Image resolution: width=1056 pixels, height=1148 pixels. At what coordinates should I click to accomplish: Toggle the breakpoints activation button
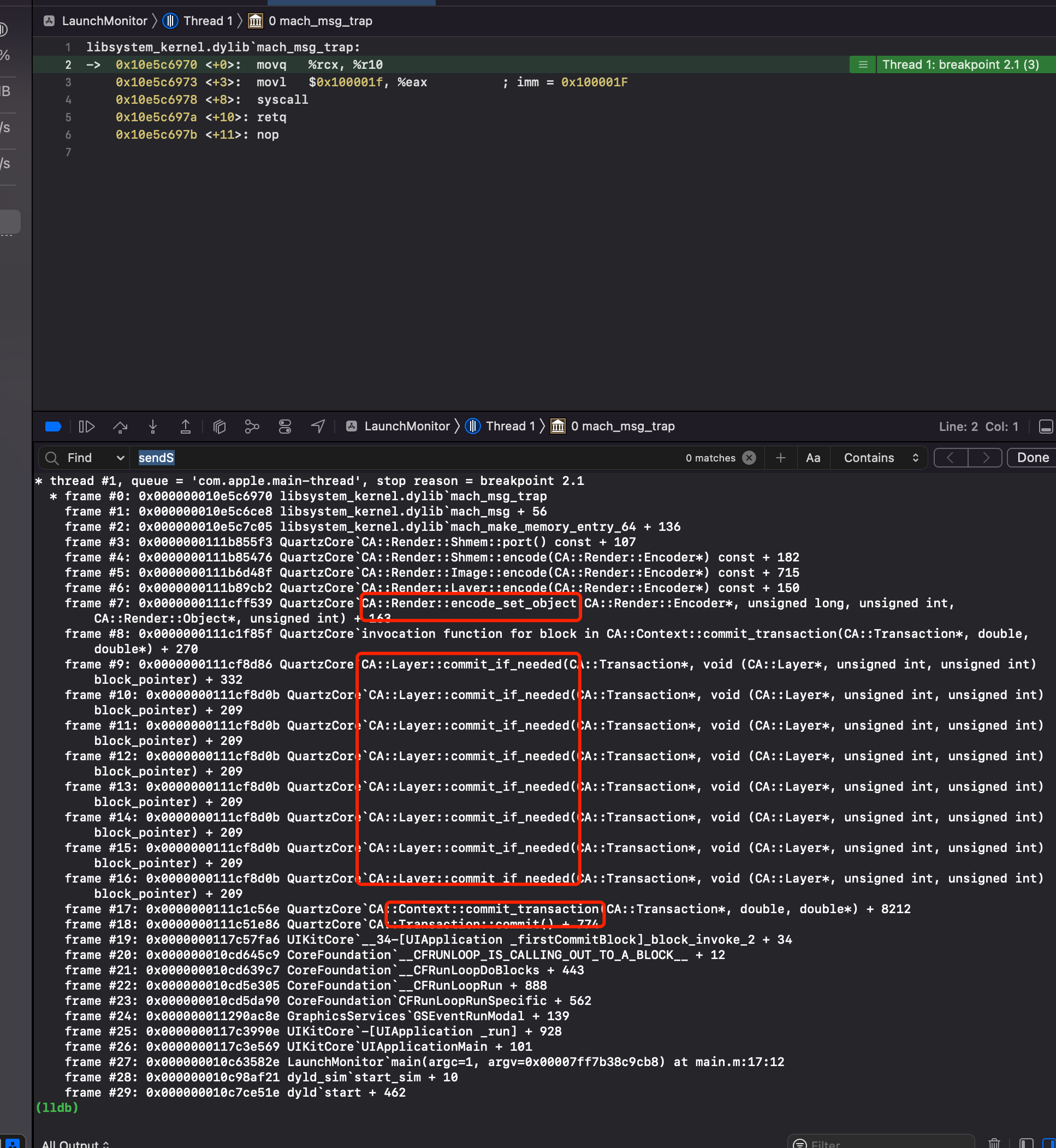(x=52, y=427)
